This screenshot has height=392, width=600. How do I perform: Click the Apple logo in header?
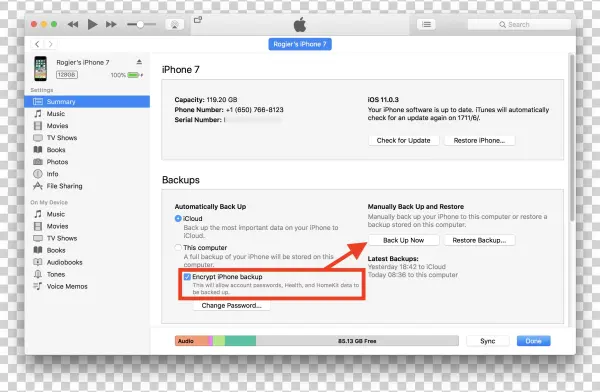point(300,24)
